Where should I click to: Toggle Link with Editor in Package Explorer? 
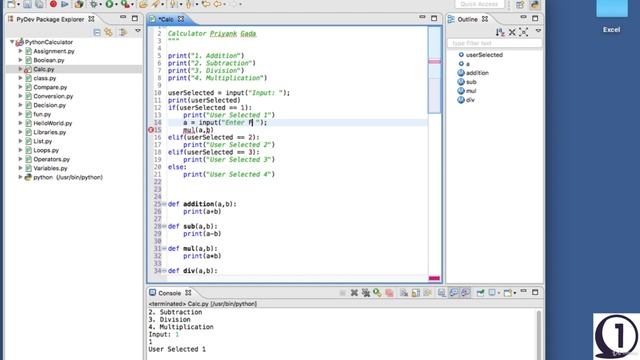(x=109, y=32)
